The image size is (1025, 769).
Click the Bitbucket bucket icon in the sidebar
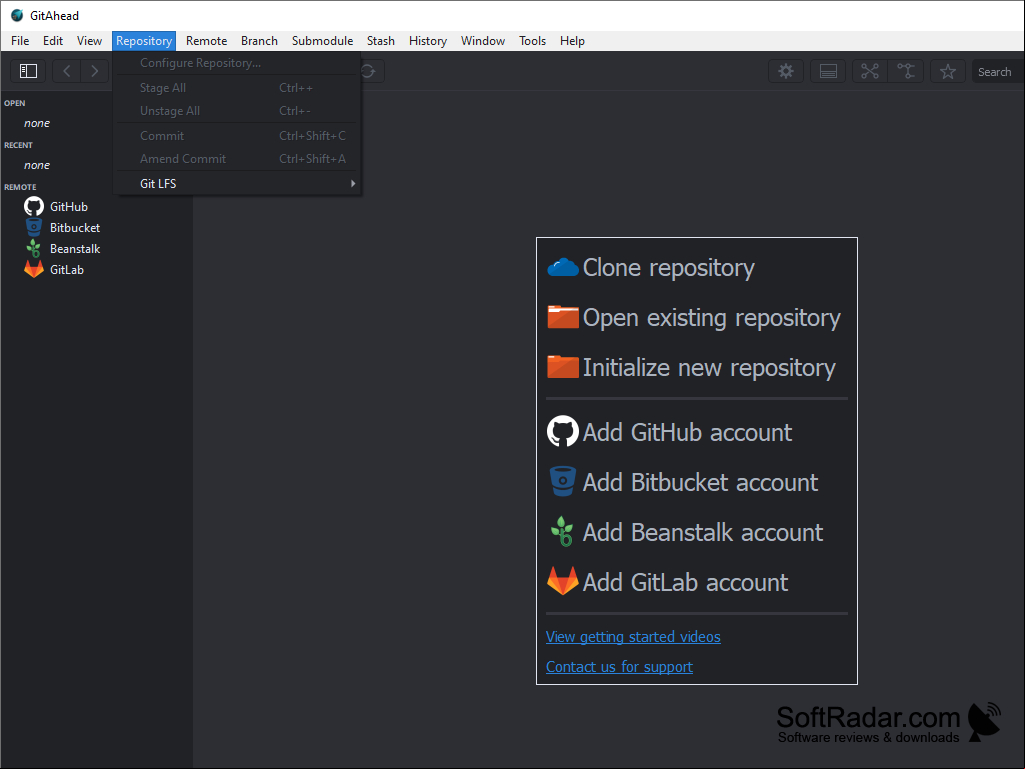point(34,228)
